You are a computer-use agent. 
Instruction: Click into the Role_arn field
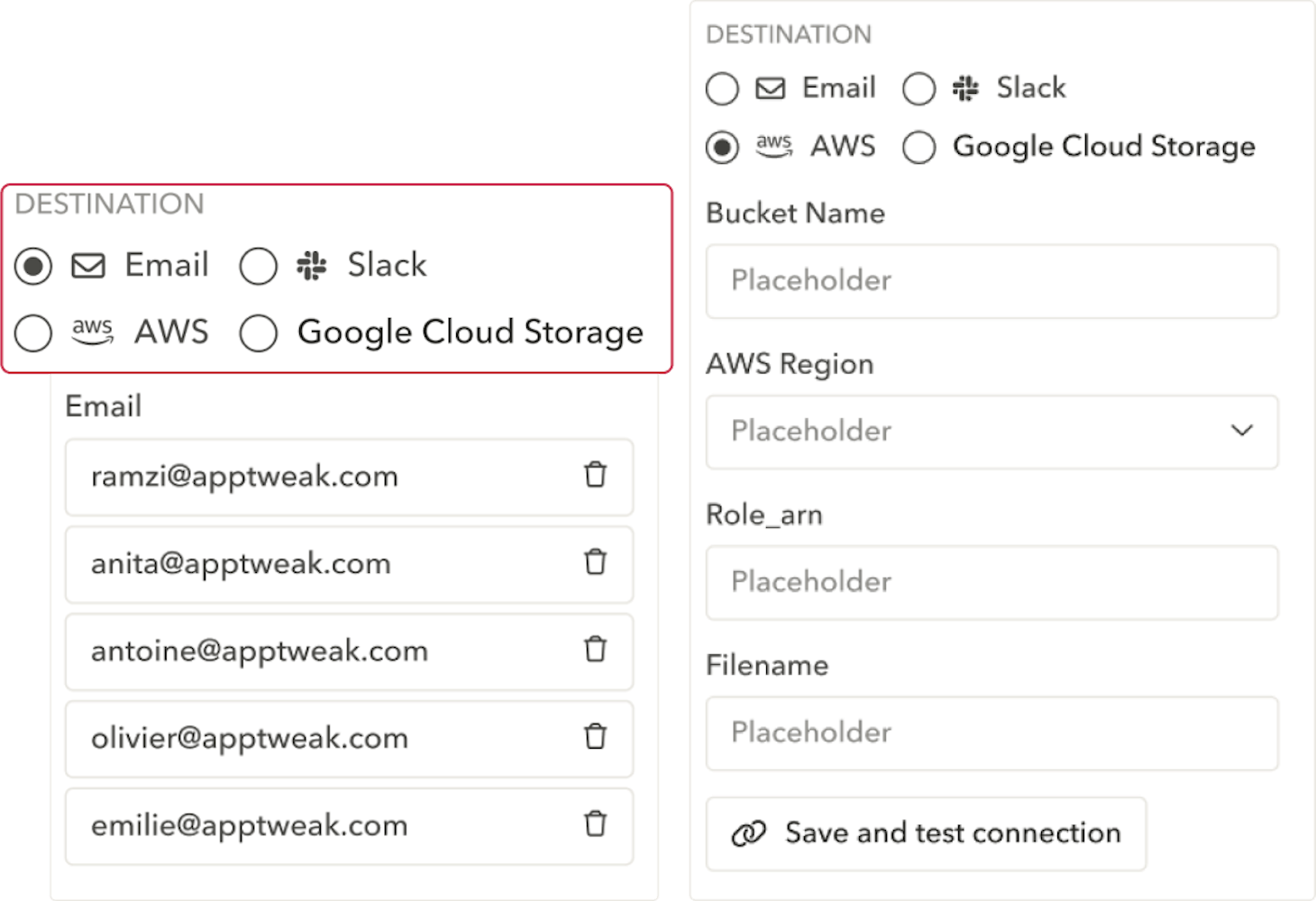(x=992, y=582)
